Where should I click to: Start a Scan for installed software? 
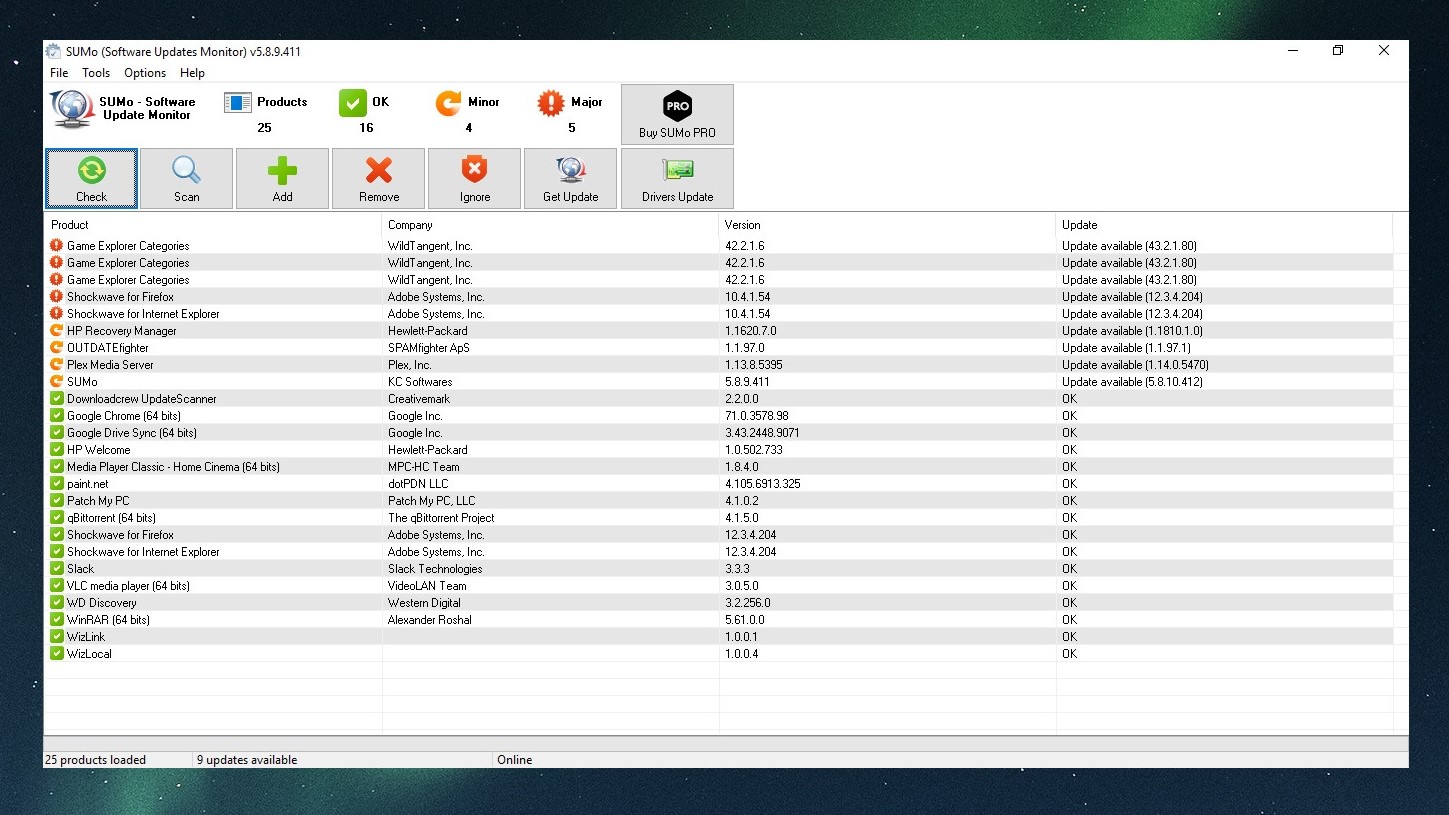click(187, 178)
